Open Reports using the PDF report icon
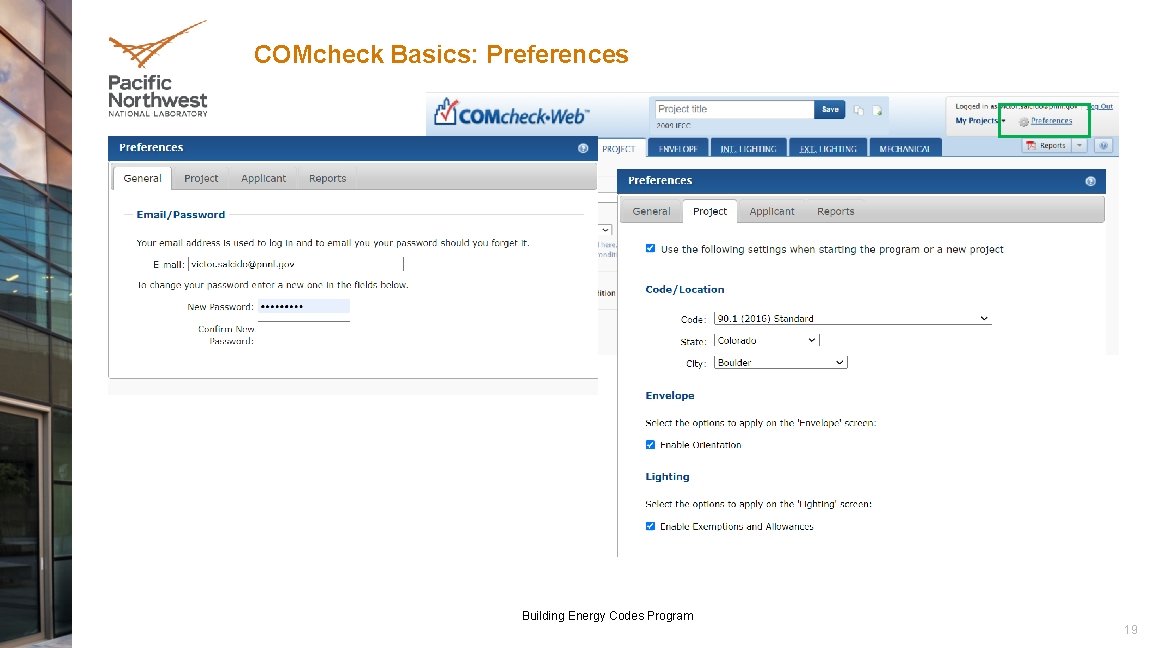This screenshot has height=648, width=1152. [1030, 145]
